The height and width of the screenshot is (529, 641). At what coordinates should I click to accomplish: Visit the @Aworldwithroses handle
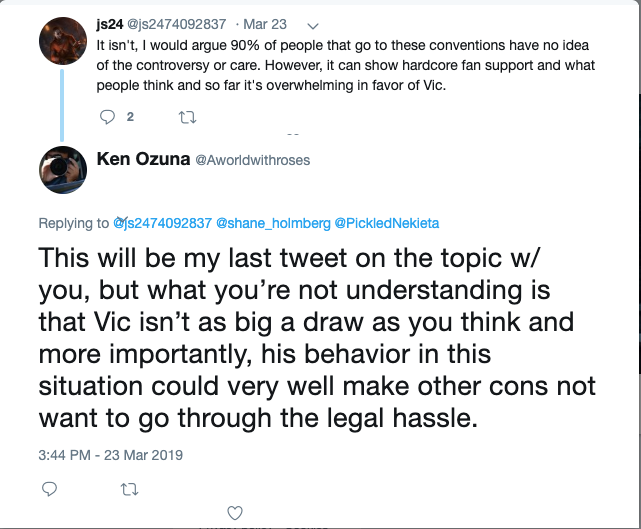[x=253, y=160]
